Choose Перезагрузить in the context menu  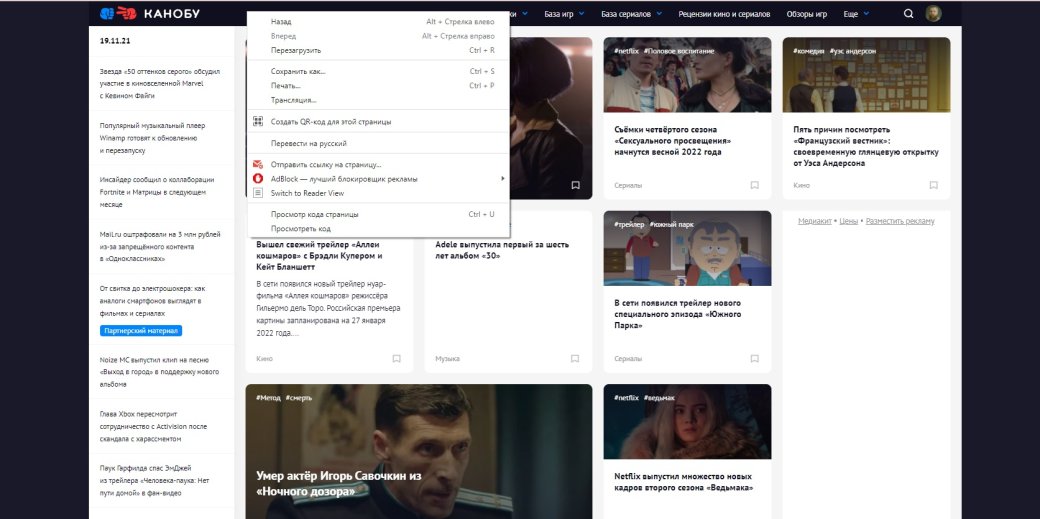click(378, 50)
